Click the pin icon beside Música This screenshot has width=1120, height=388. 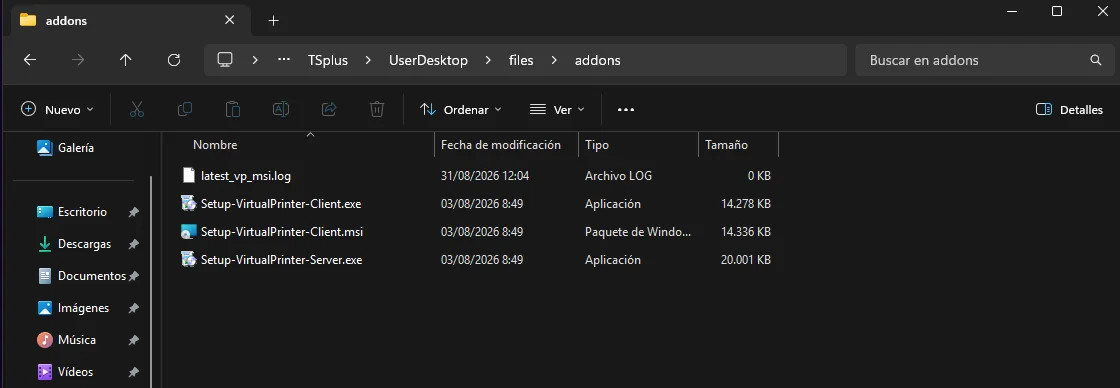[133, 340]
